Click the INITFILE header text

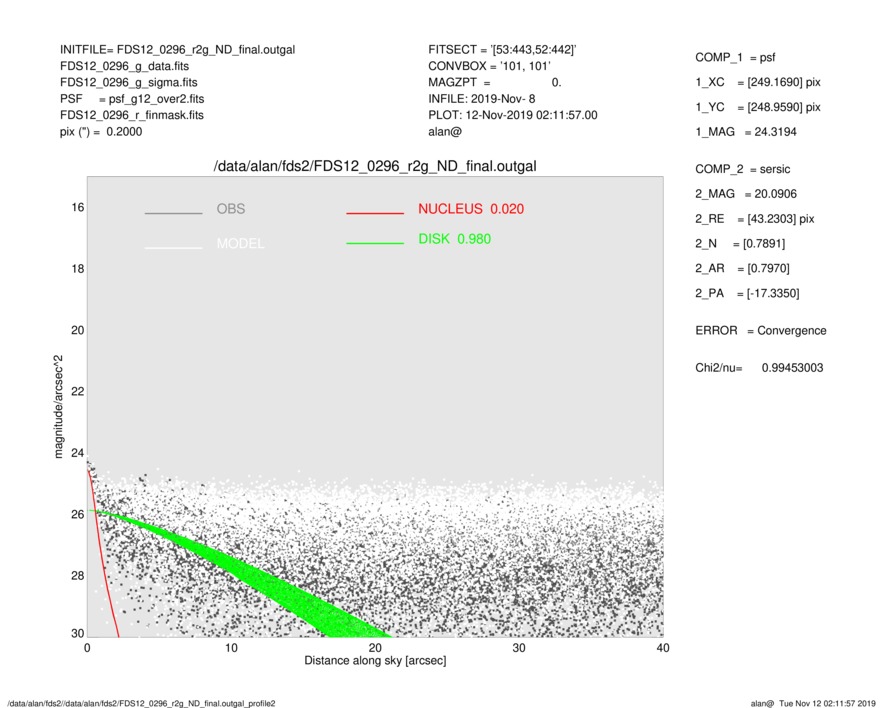tap(177, 50)
